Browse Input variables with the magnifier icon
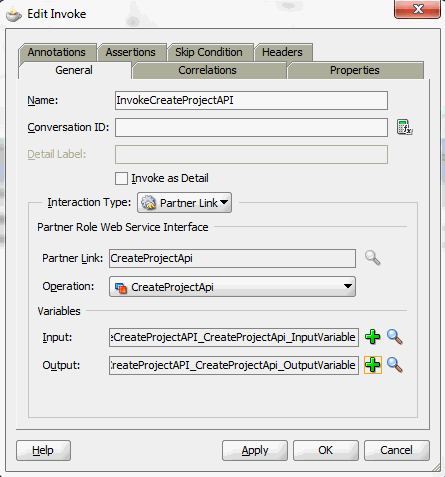The height and width of the screenshot is (477, 445). tap(395, 337)
